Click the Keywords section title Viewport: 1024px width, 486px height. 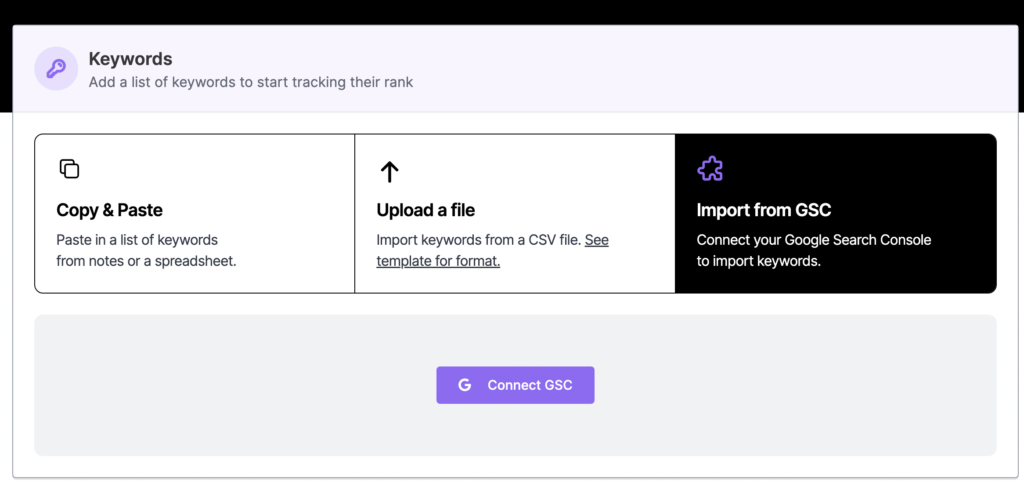131,59
